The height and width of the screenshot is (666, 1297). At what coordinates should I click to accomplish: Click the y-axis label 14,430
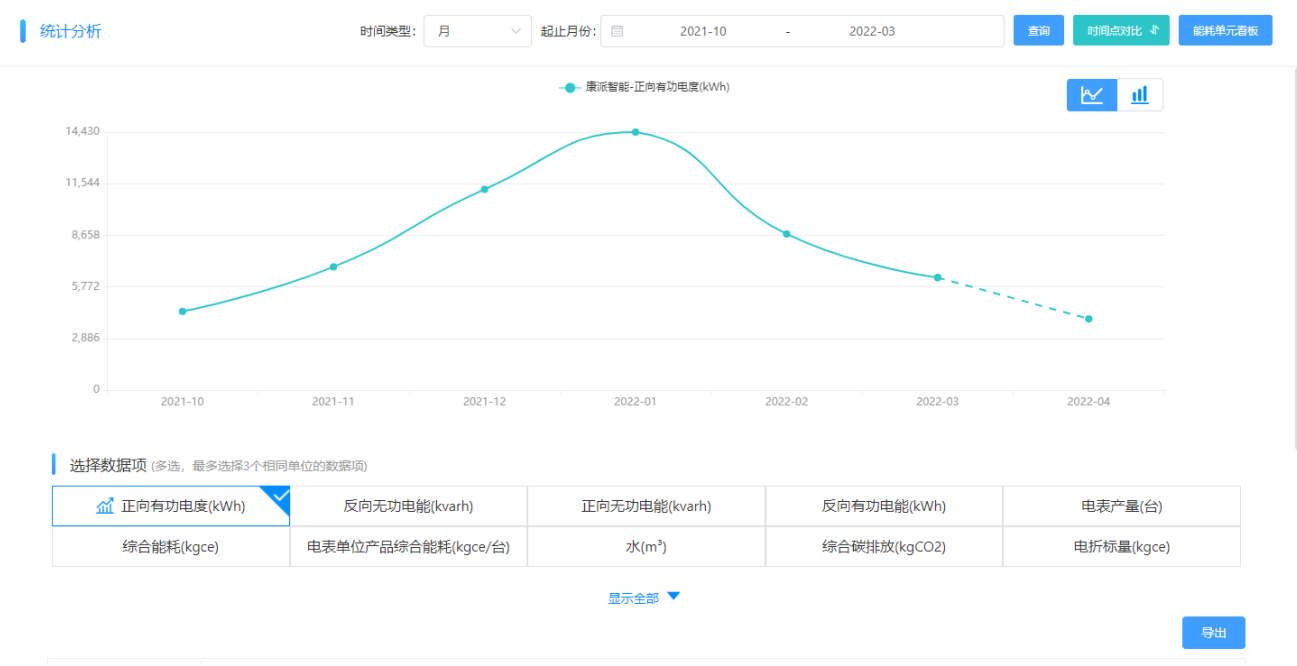(x=83, y=131)
